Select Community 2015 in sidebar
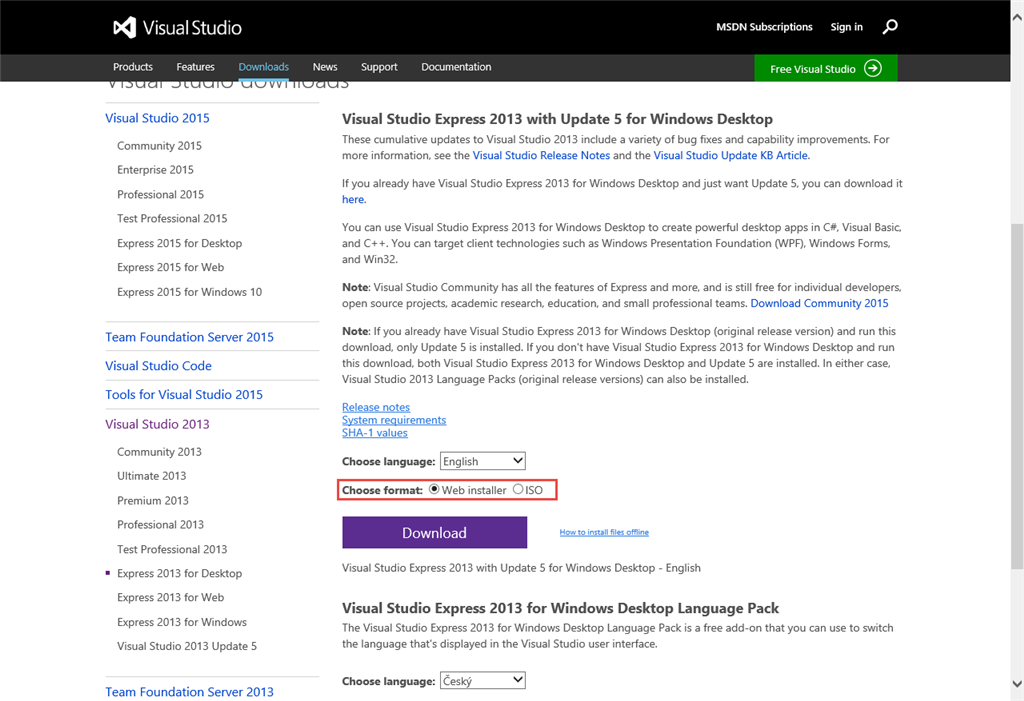 point(159,146)
